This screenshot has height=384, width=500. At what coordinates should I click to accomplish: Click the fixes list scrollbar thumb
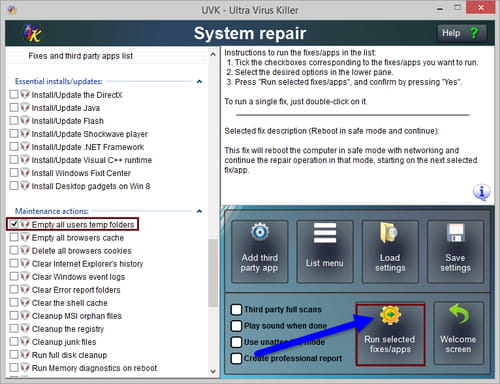(213, 273)
